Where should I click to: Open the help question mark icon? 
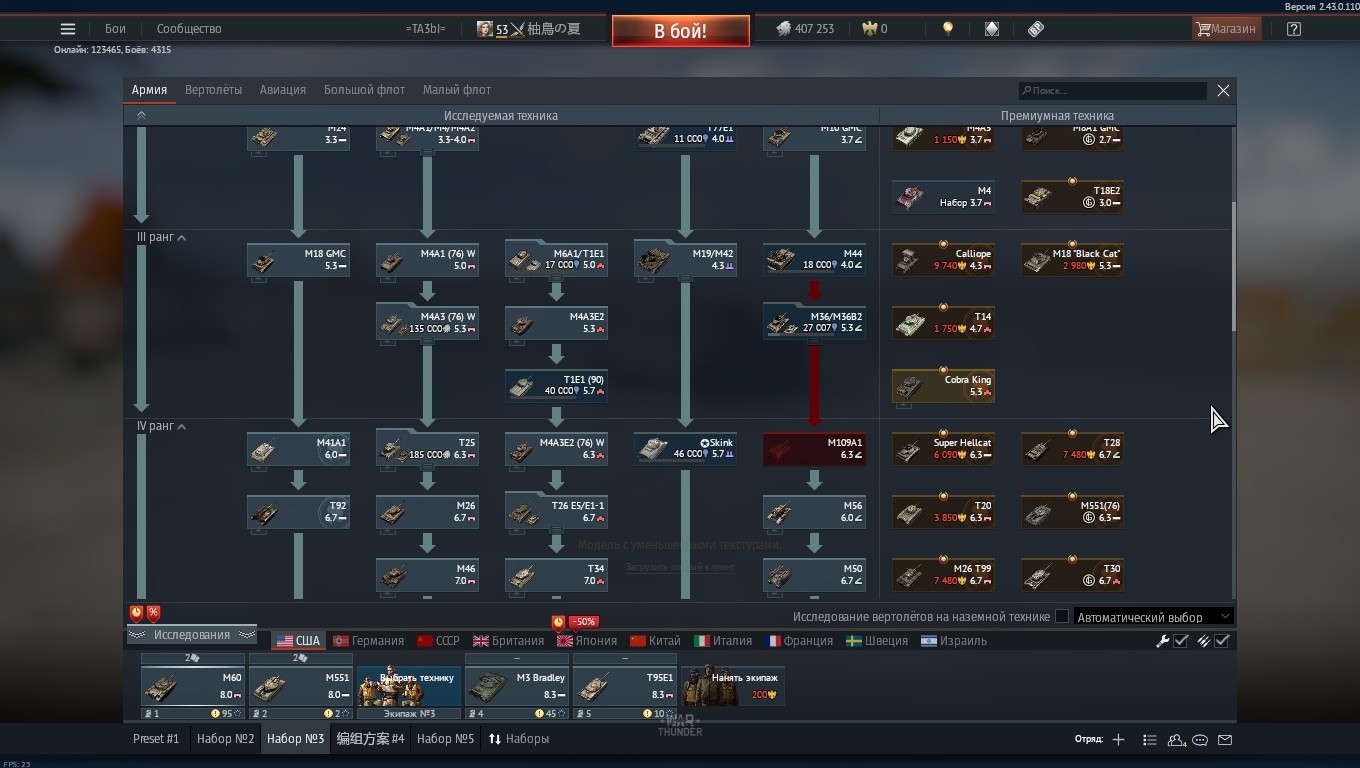(1294, 29)
